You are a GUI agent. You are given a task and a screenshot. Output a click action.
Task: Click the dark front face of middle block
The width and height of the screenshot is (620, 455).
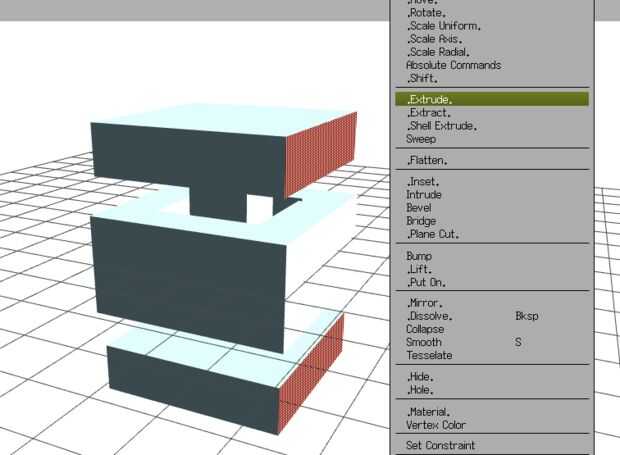click(189, 285)
